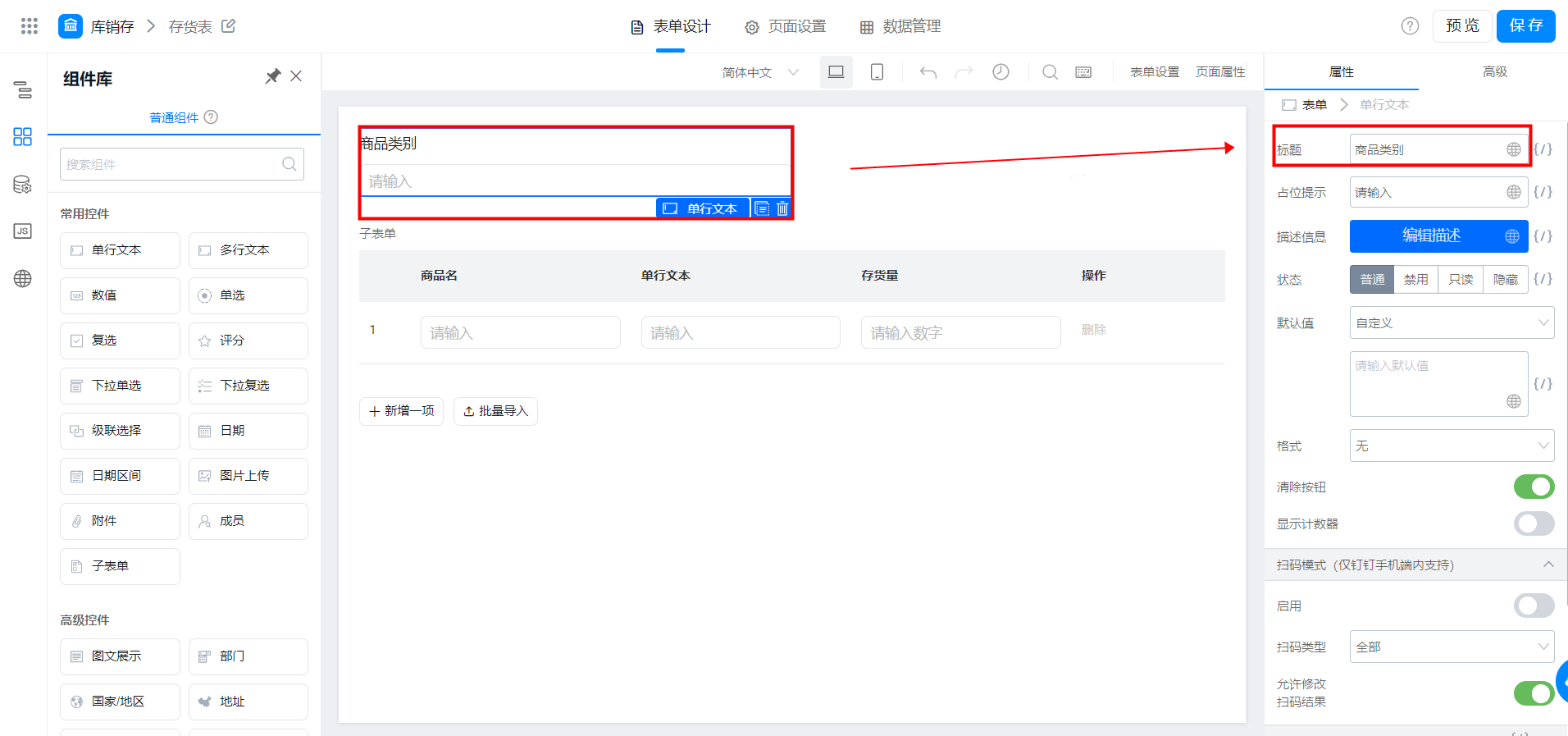Open the outline tree sidebar icon

(23, 89)
